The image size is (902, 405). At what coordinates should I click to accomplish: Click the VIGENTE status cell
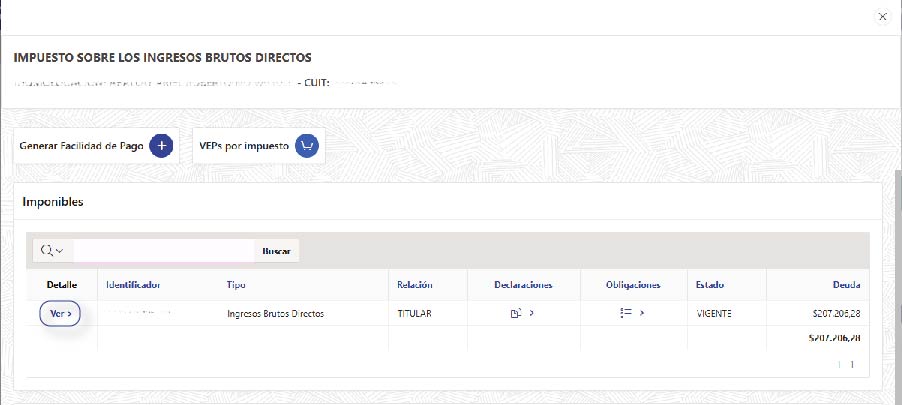tap(714, 314)
